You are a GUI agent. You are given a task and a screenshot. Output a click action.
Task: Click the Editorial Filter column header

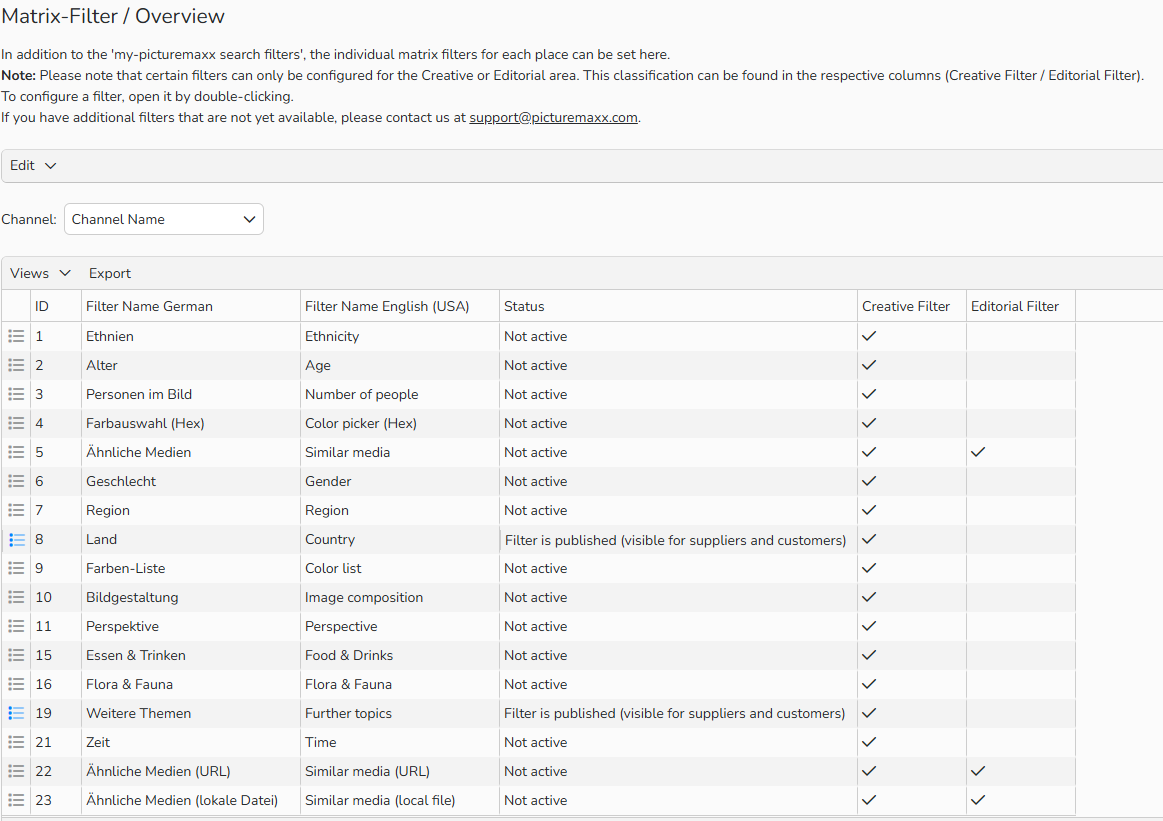[x=1021, y=306]
